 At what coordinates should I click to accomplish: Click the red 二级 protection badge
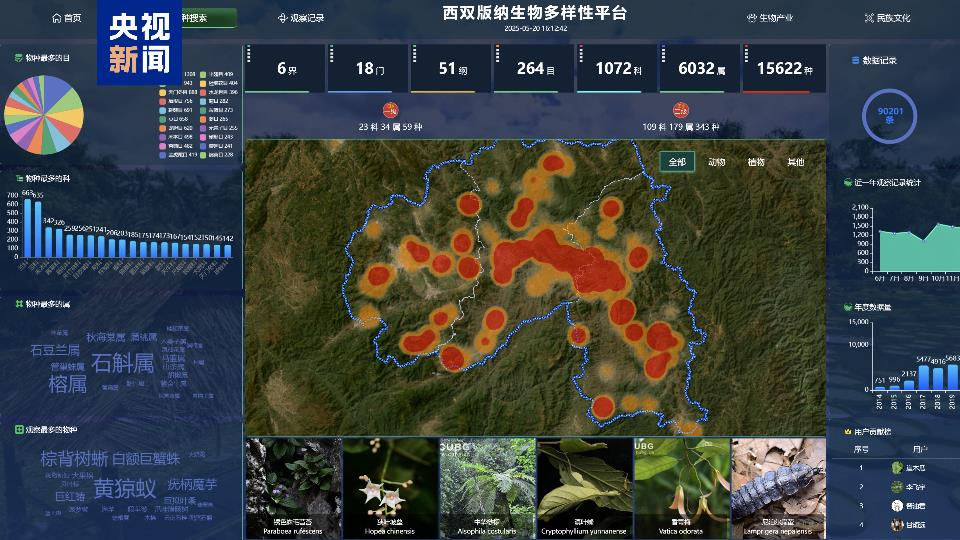point(680,110)
